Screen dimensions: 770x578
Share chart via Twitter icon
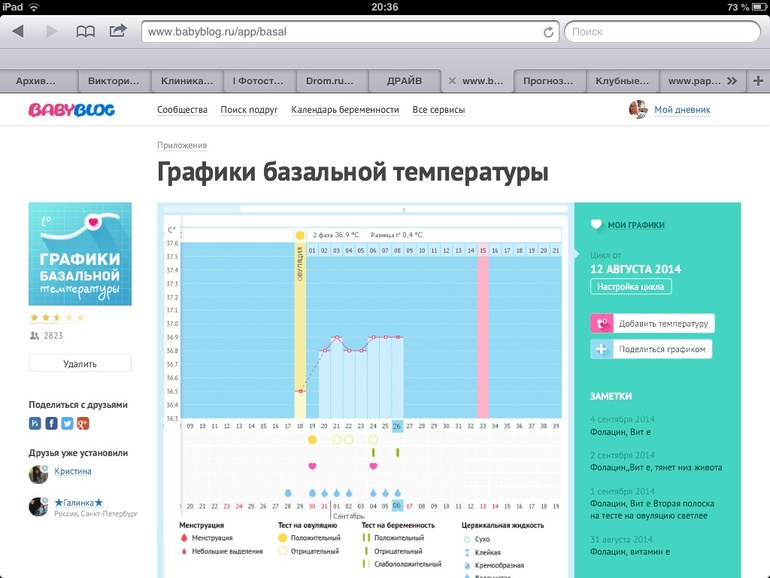coord(67,423)
